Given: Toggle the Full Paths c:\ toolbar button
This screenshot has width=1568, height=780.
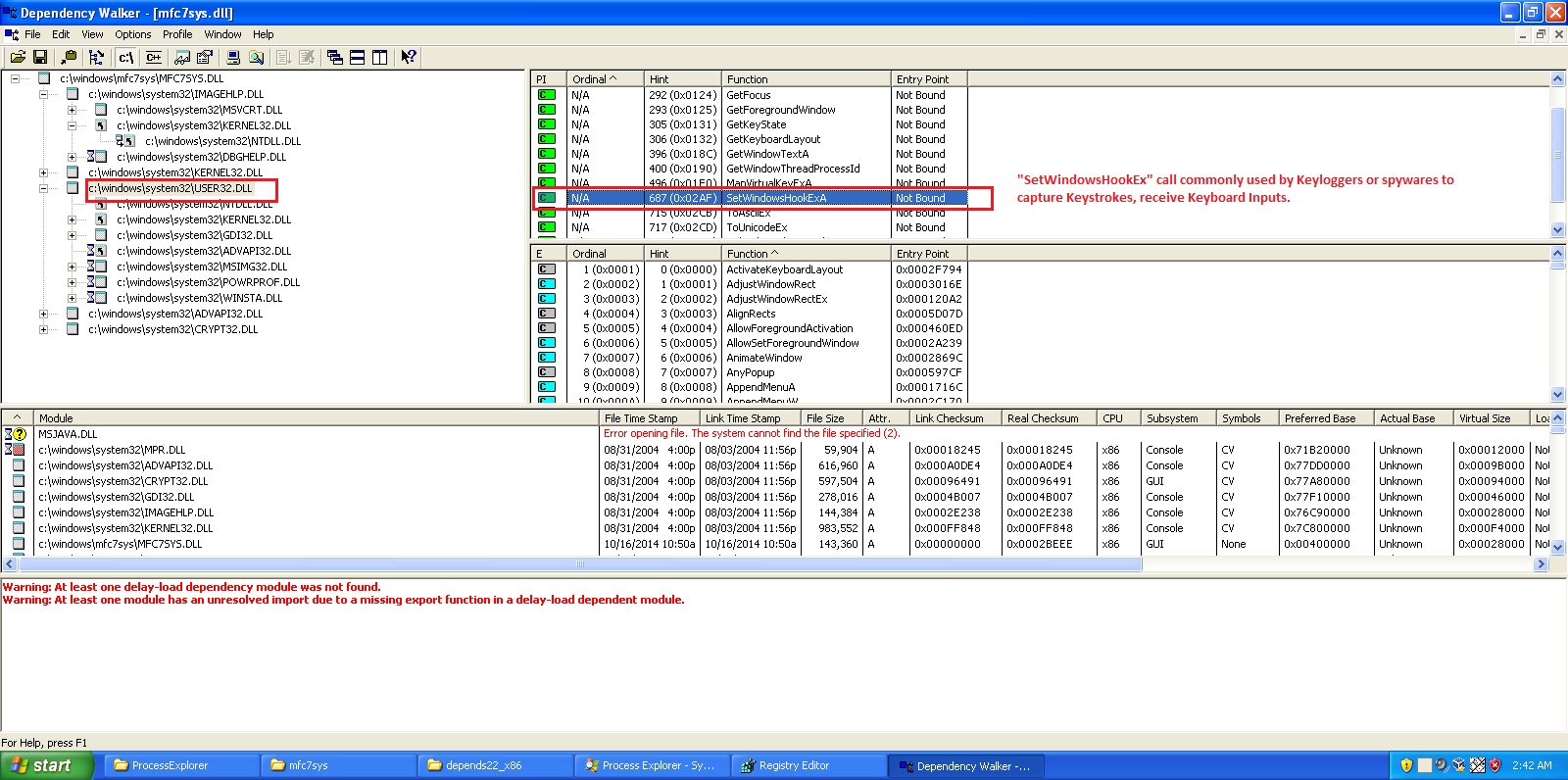Looking at the screenshot, I should 125,58.
